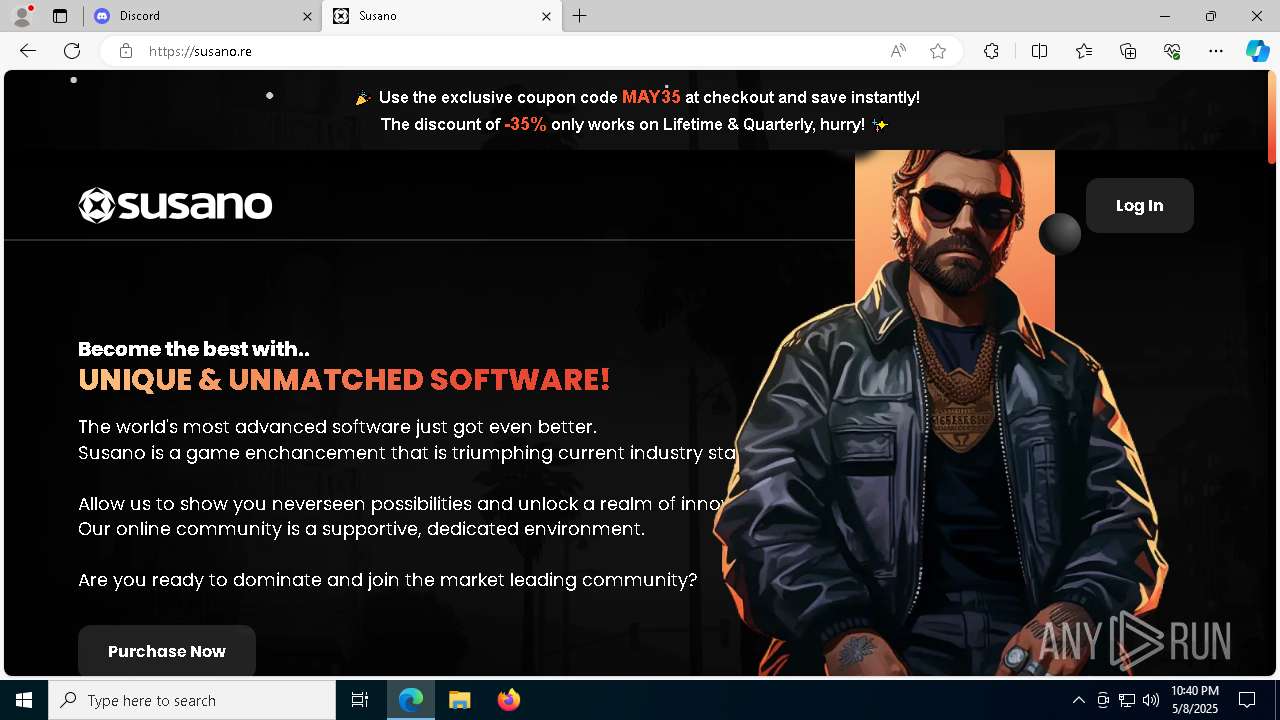Open a new browser tab
Viewport: 1280px width, 720px height.
580,16
